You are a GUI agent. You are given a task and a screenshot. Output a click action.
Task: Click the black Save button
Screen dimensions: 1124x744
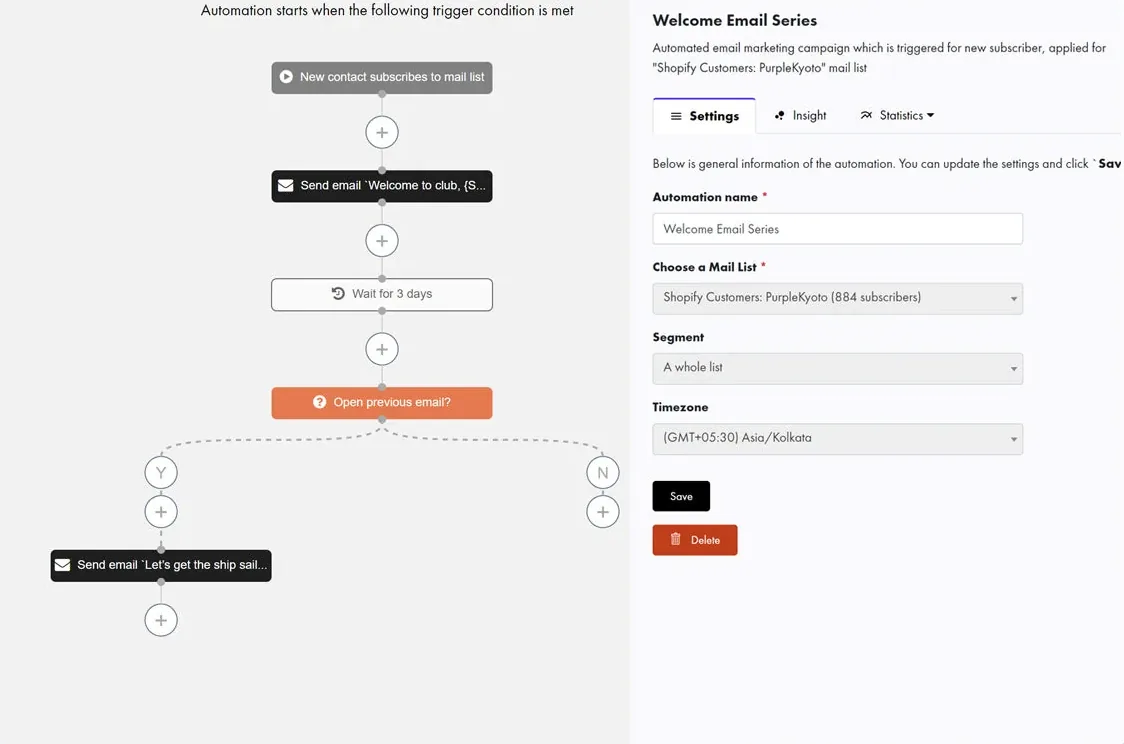pyautogui.click(x=681, y=496)
